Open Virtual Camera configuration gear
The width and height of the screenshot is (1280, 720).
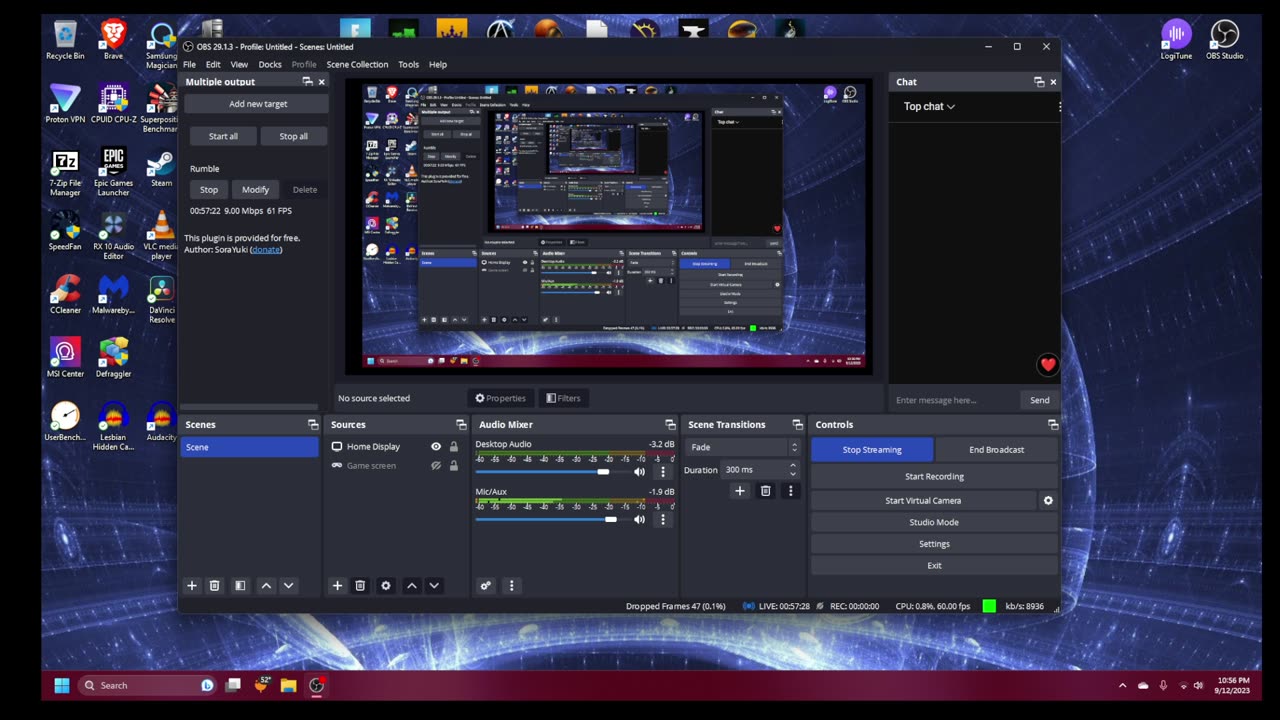pos(1048,501)
